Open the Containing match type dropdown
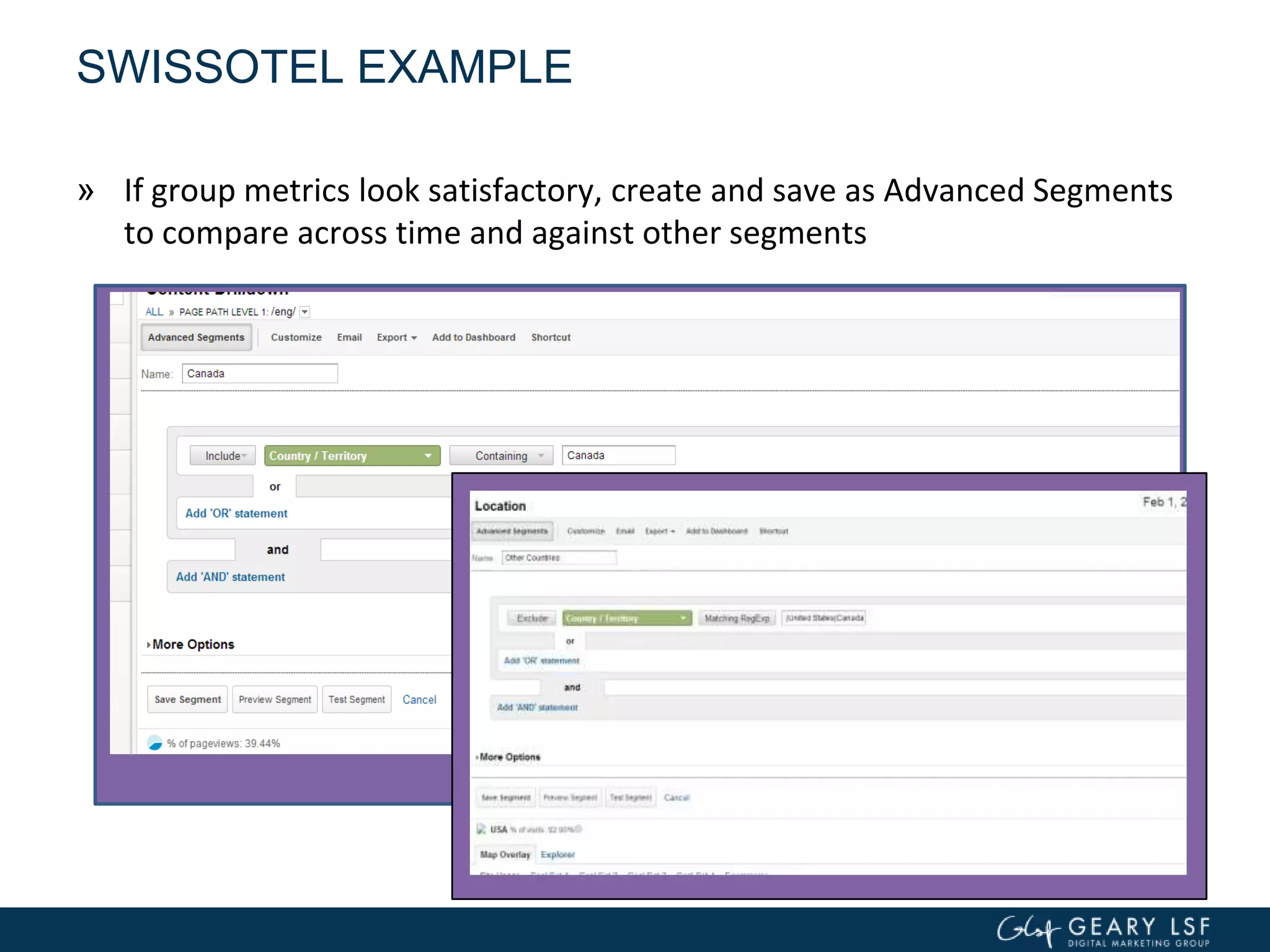The image size is (1270, 952). pyautogui.click(x=501, y=456)
